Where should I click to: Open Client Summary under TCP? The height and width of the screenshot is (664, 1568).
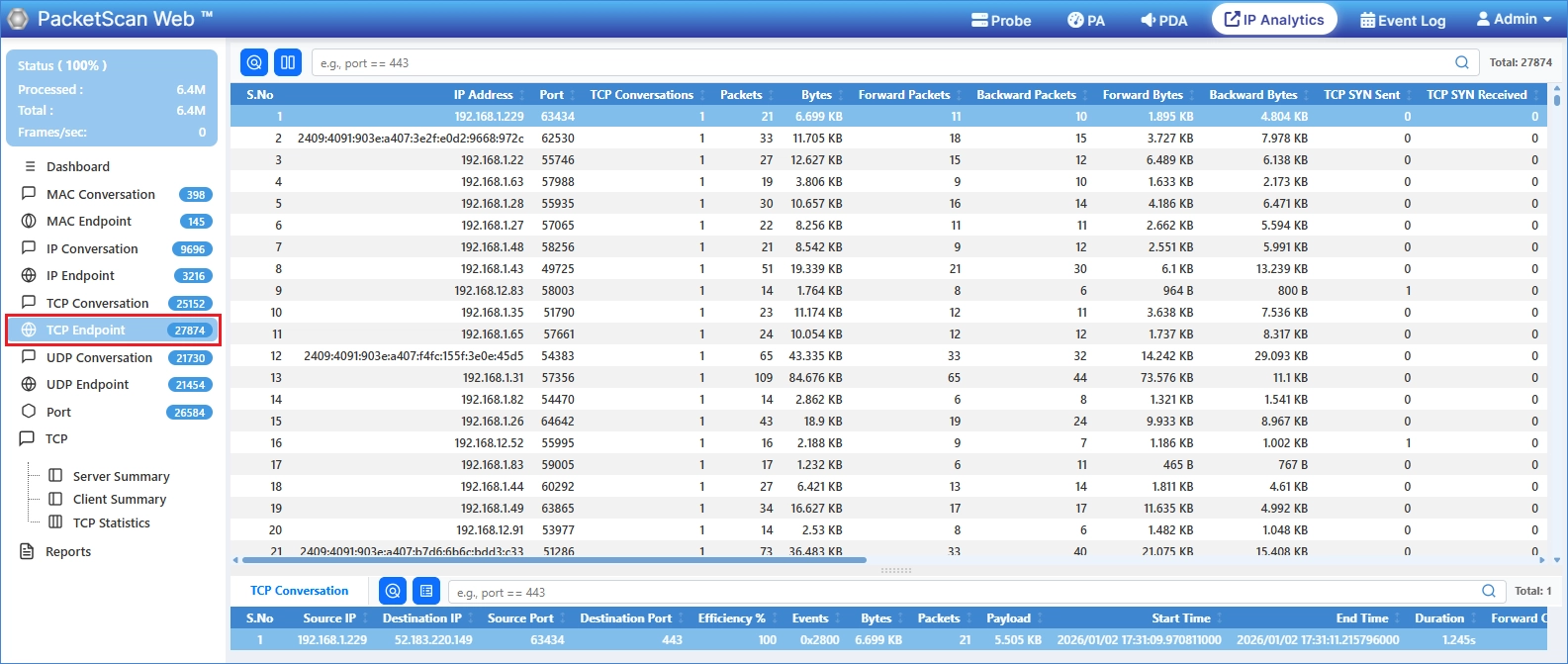pyautogui.click(x=120, y=499)
